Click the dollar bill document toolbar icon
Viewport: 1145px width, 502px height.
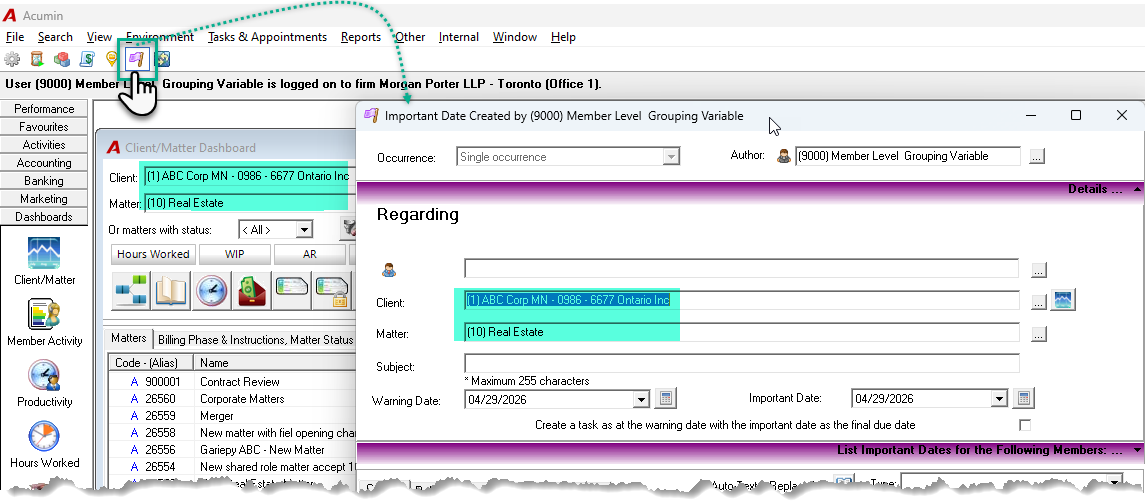87,59
